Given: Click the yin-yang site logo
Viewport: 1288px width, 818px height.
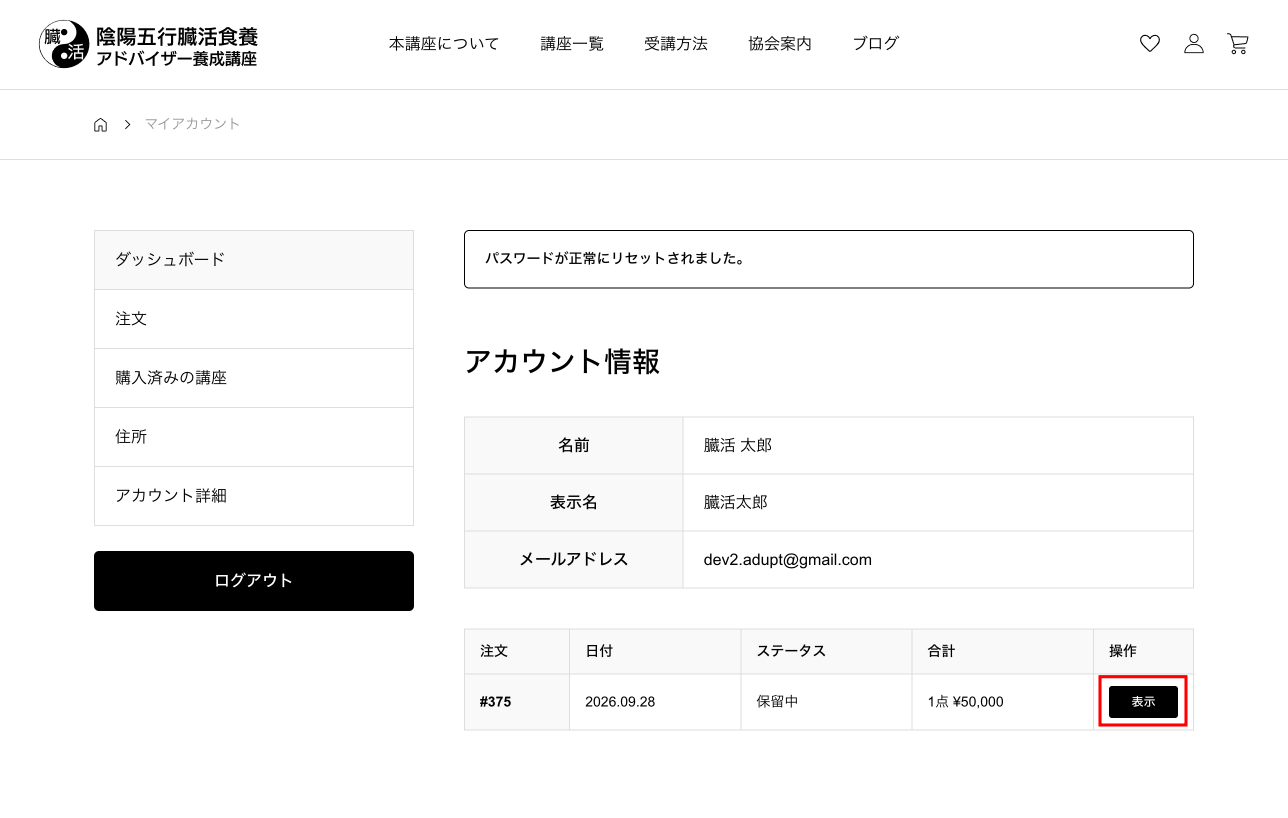Looking at the screenshot, I should (x=63, y=45).
